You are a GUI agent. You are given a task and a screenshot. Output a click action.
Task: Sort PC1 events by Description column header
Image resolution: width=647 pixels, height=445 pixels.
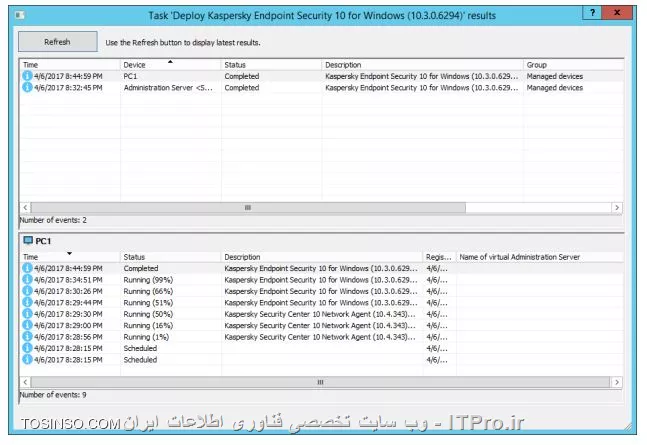pos(321,257)
